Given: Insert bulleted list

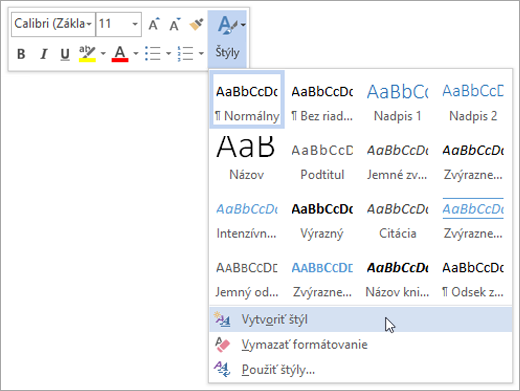Looking at the screenshot, I should (153, 54).
